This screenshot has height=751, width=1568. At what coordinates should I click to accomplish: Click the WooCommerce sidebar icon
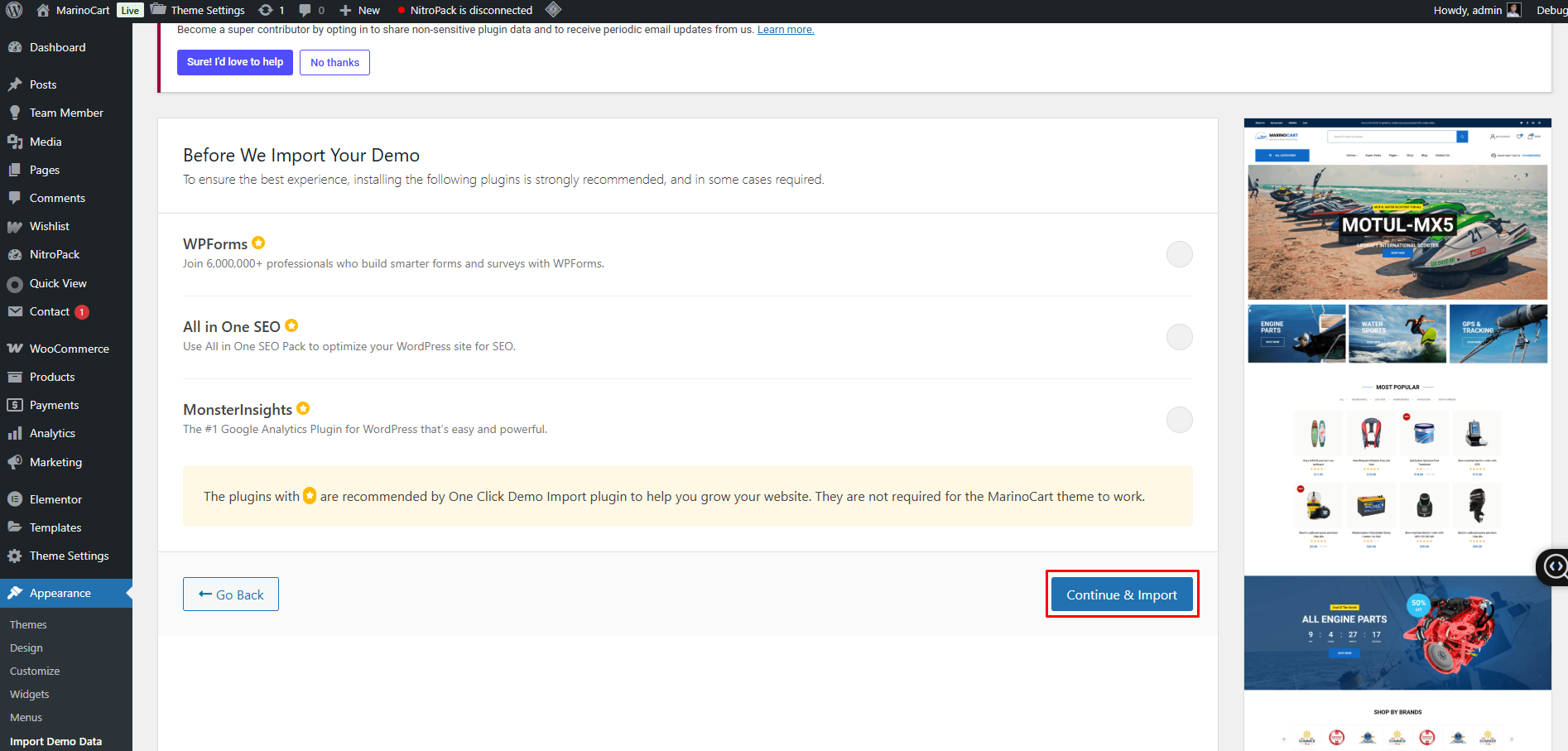click(15, 349)
